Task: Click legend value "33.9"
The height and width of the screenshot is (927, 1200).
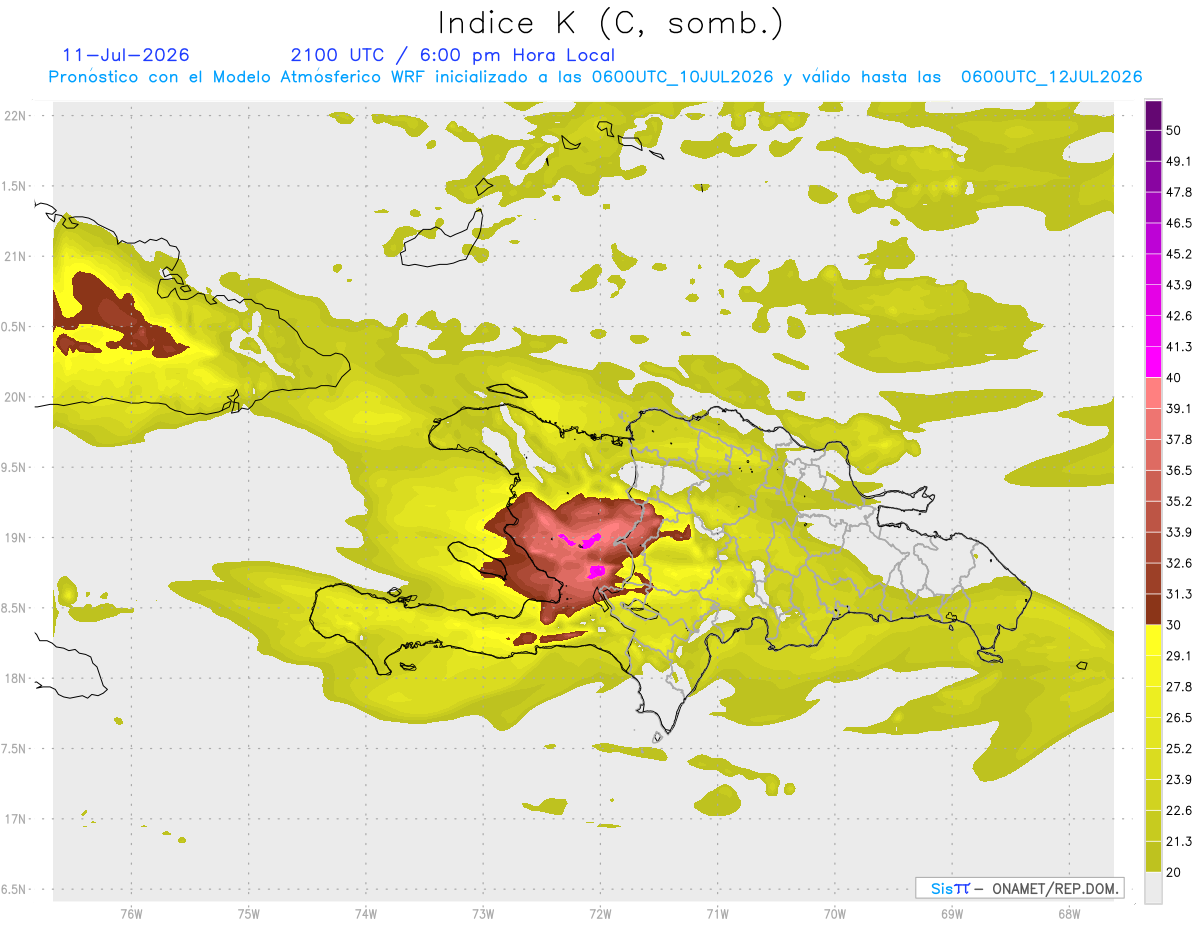Action: pos(1178,532)
